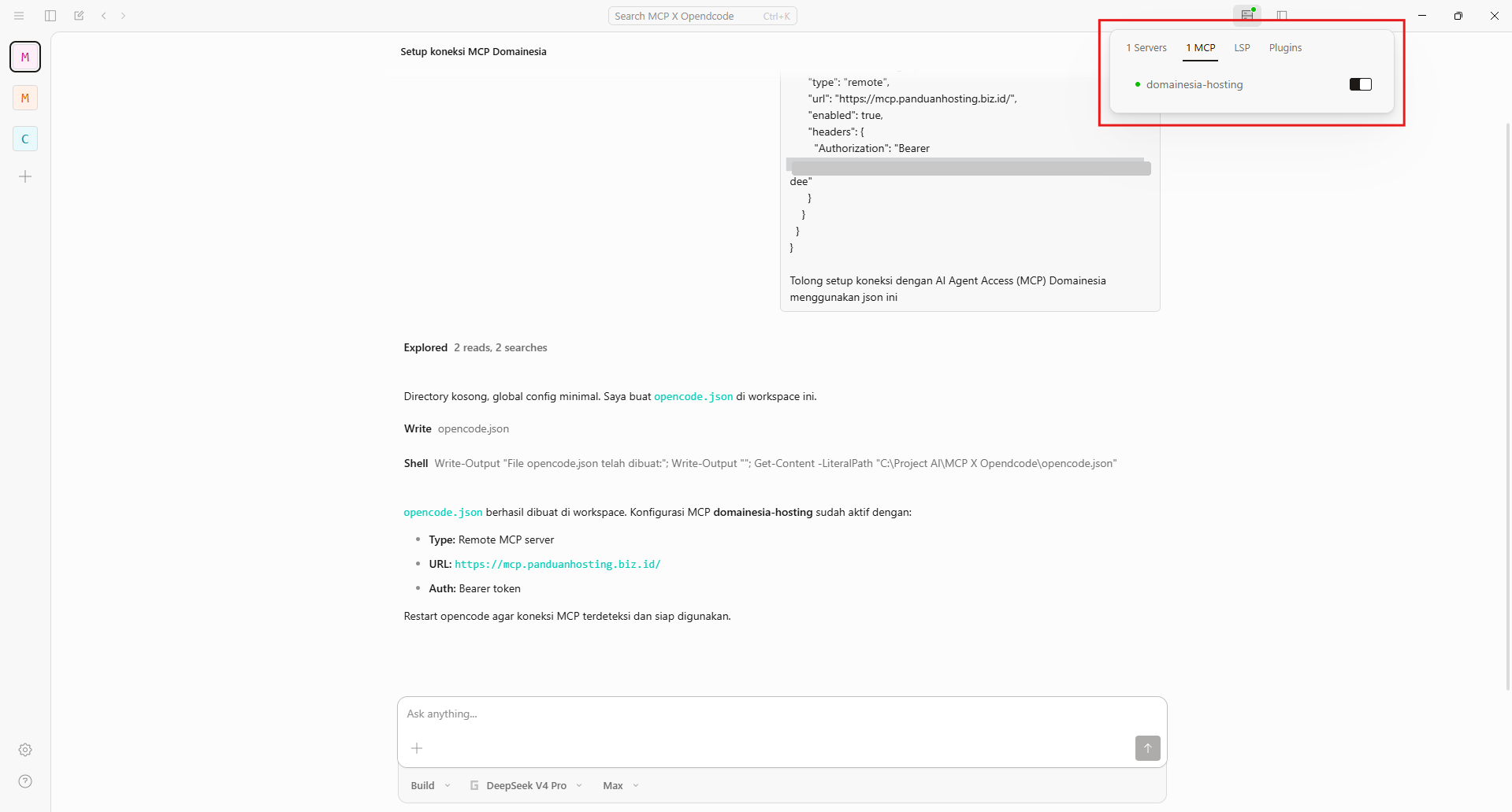
Task: Send the message with the arrow button
Action: coord(1147,748)
